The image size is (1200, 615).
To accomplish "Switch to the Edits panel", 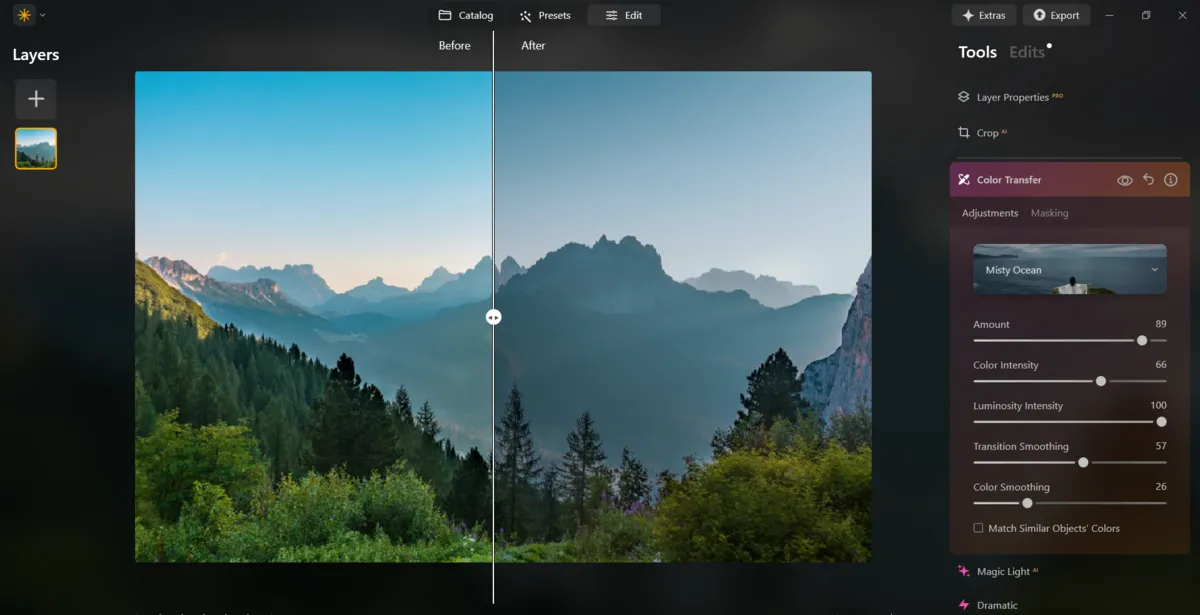I will (x=1027, y=51).
